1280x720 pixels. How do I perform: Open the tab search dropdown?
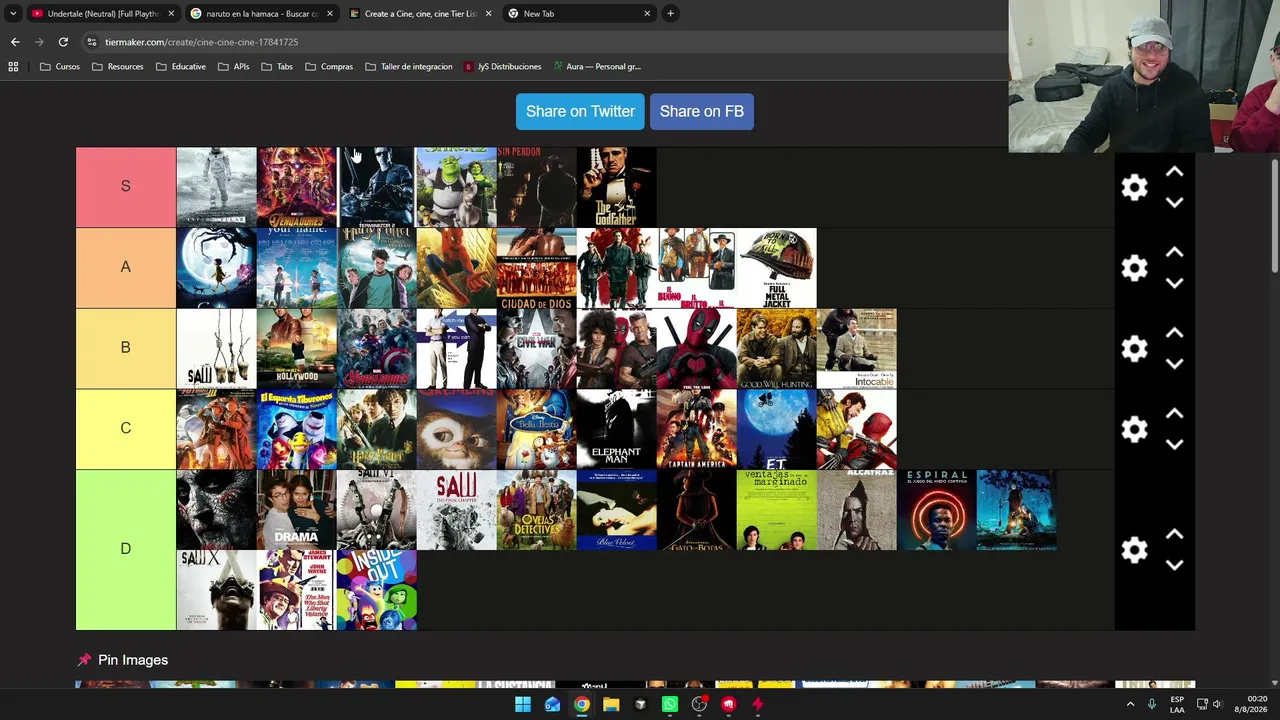pyautogui.click(x=13, y=14)
